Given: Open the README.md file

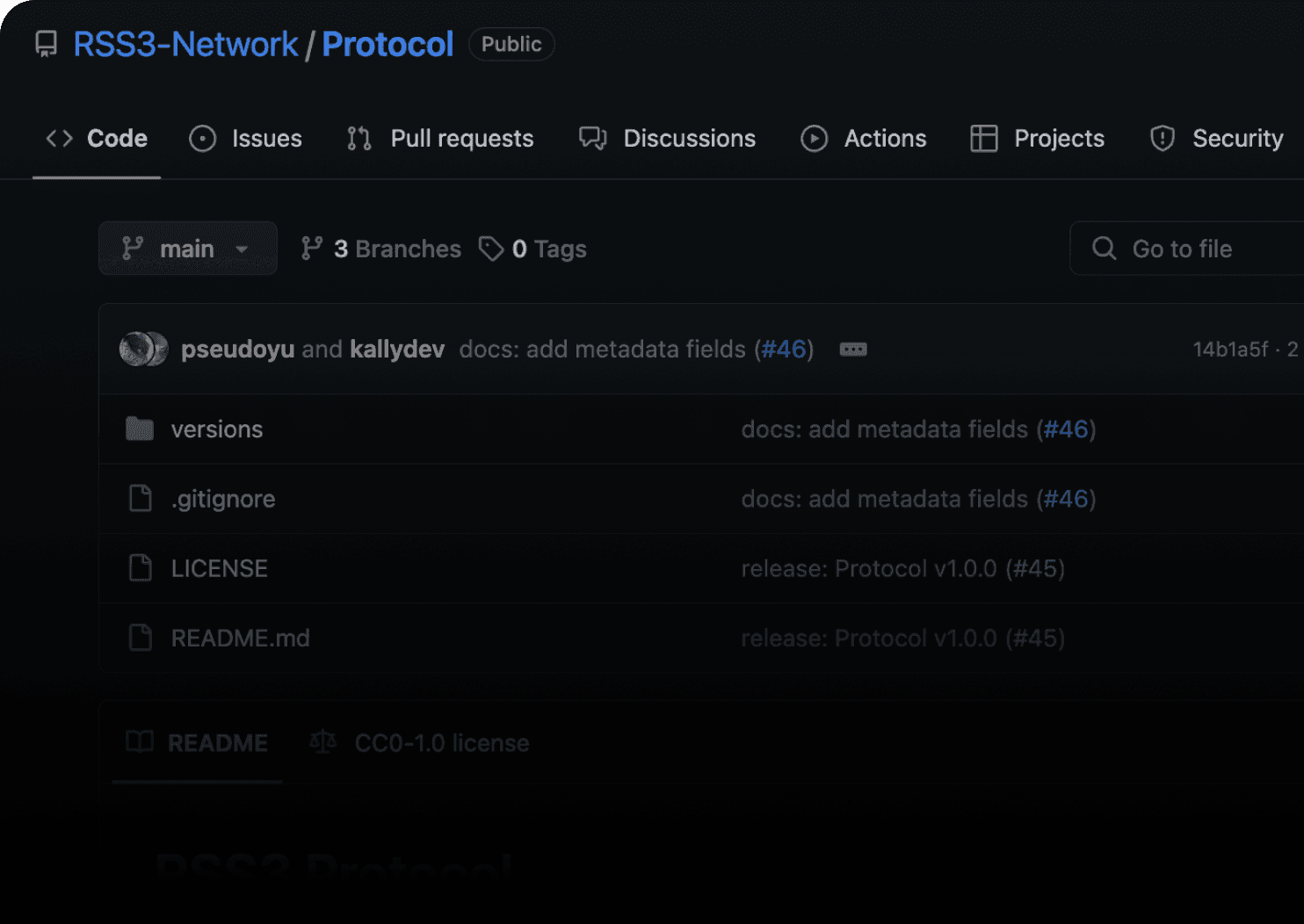Looking at the screenshot, I should pos(241,638).
